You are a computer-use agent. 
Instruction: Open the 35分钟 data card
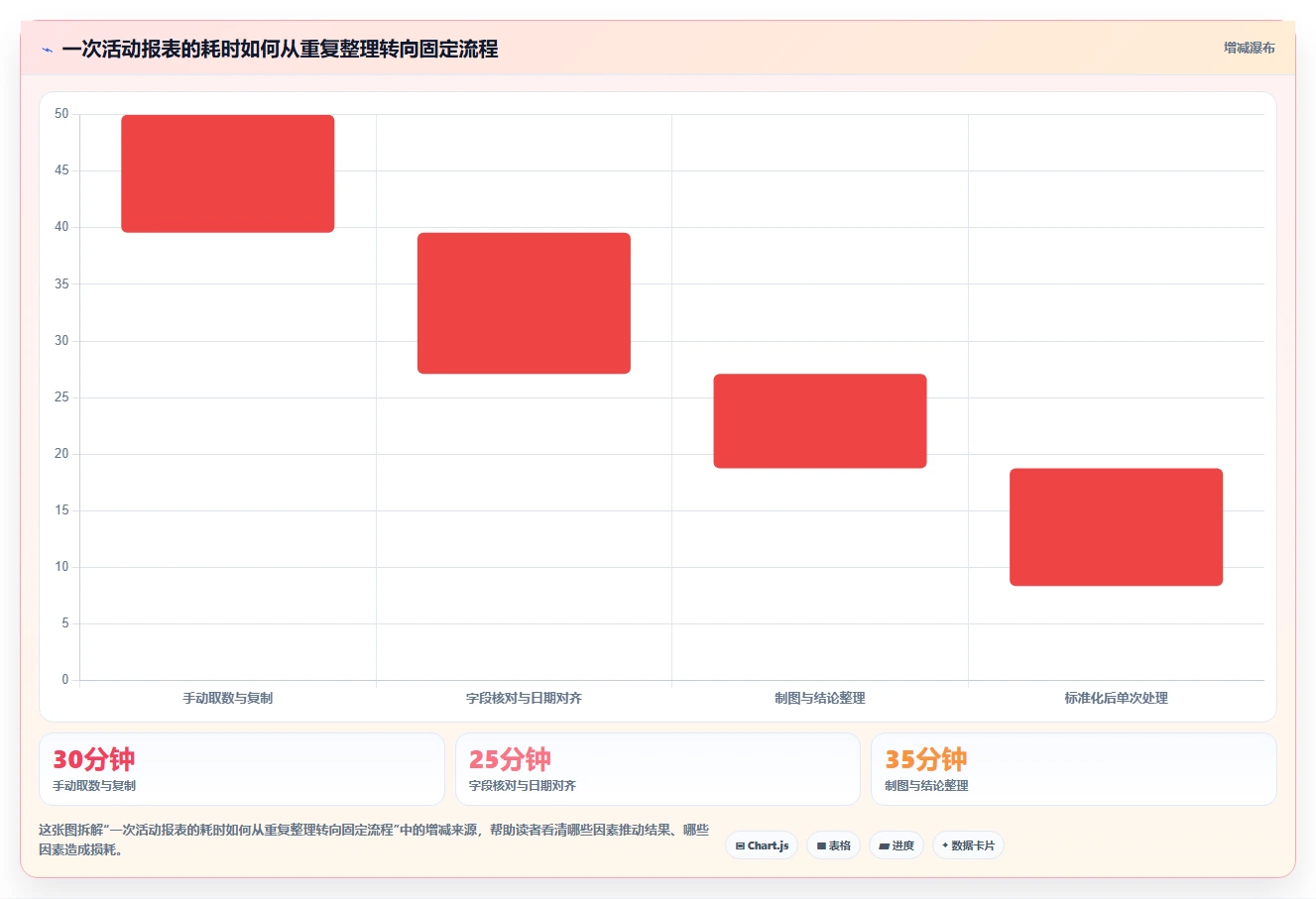[x=1073, y=769]
